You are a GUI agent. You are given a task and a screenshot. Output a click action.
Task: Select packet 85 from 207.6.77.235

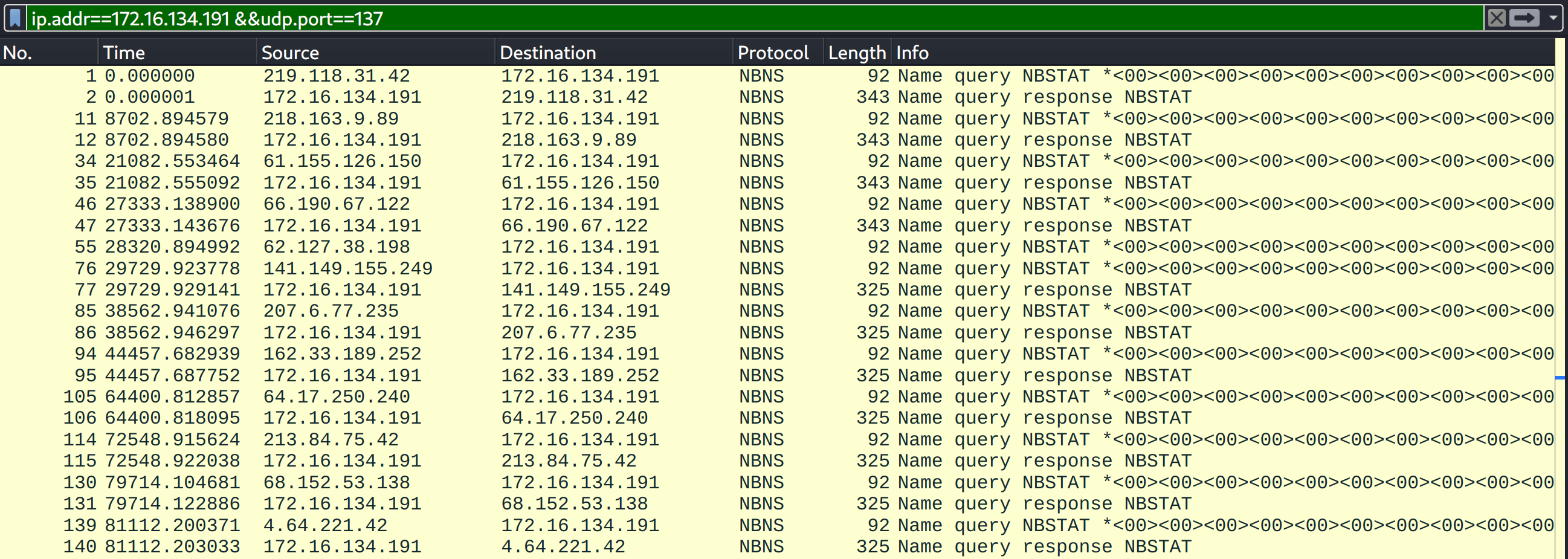pos(777,311)
